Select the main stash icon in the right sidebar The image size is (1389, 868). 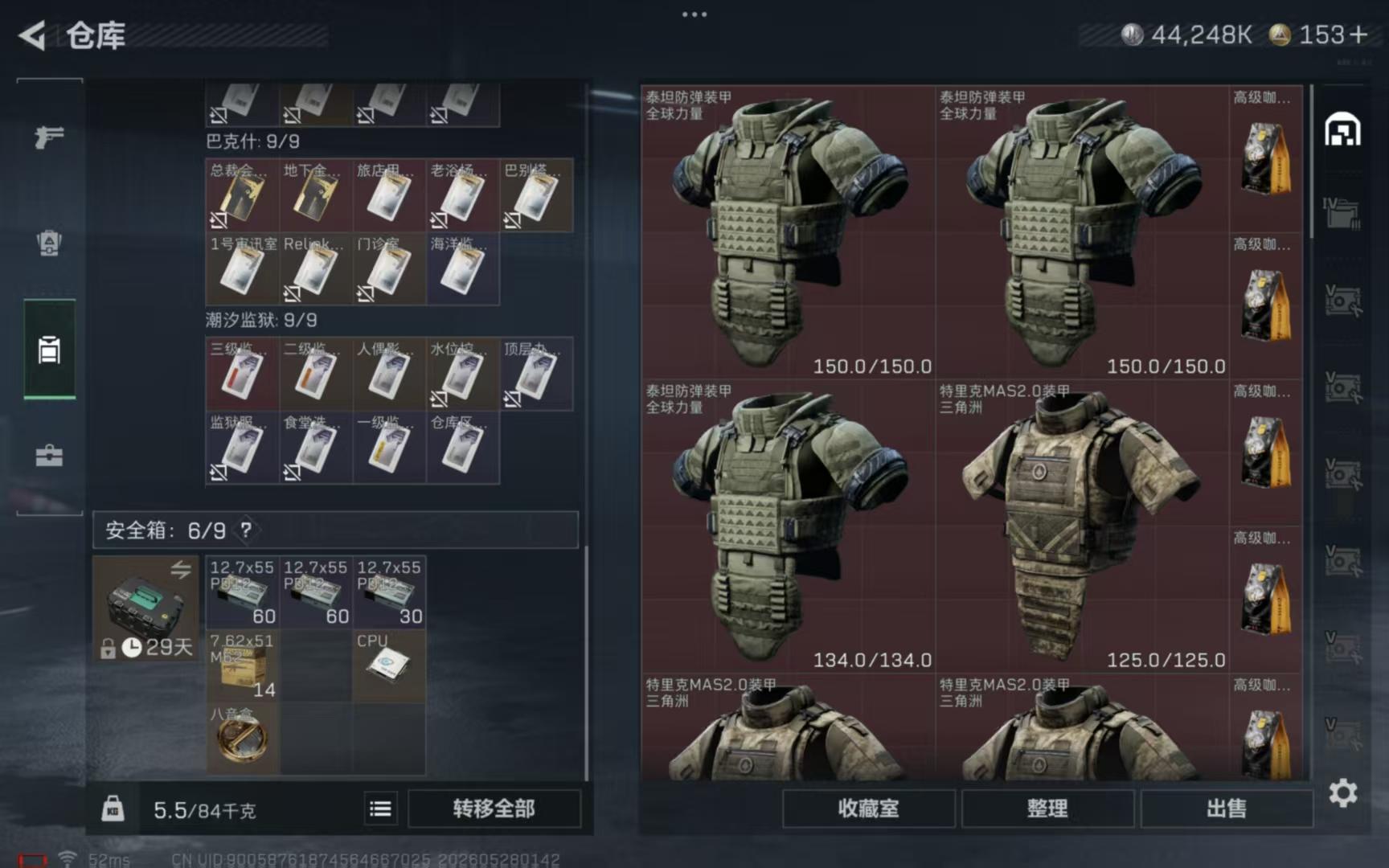tap(1342, 130)
